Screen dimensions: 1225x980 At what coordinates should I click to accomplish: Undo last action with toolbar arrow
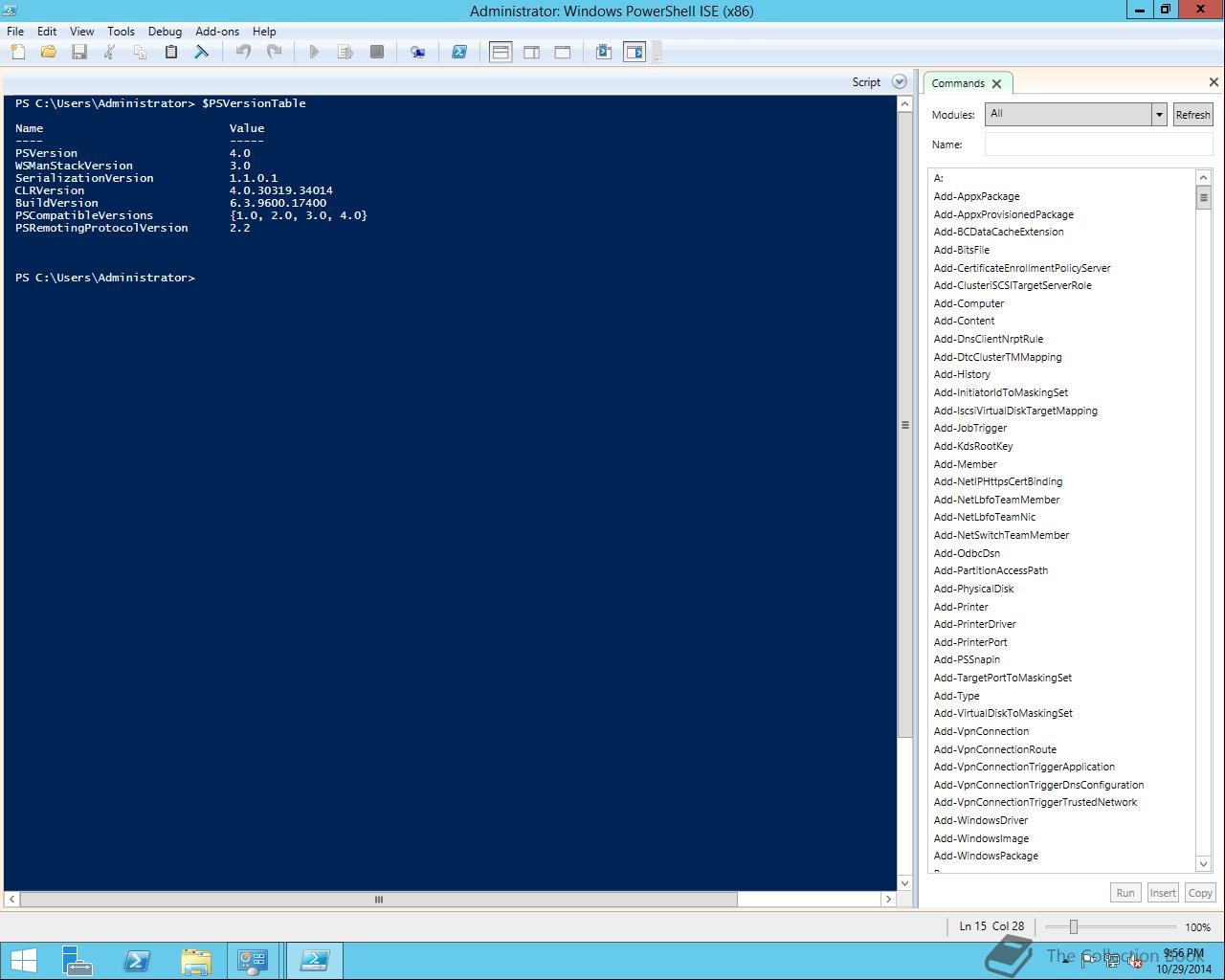click(243, 53)
